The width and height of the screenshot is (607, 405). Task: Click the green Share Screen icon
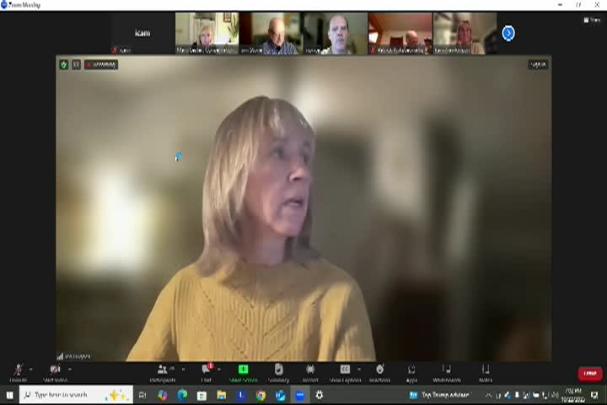click(243, 371)
